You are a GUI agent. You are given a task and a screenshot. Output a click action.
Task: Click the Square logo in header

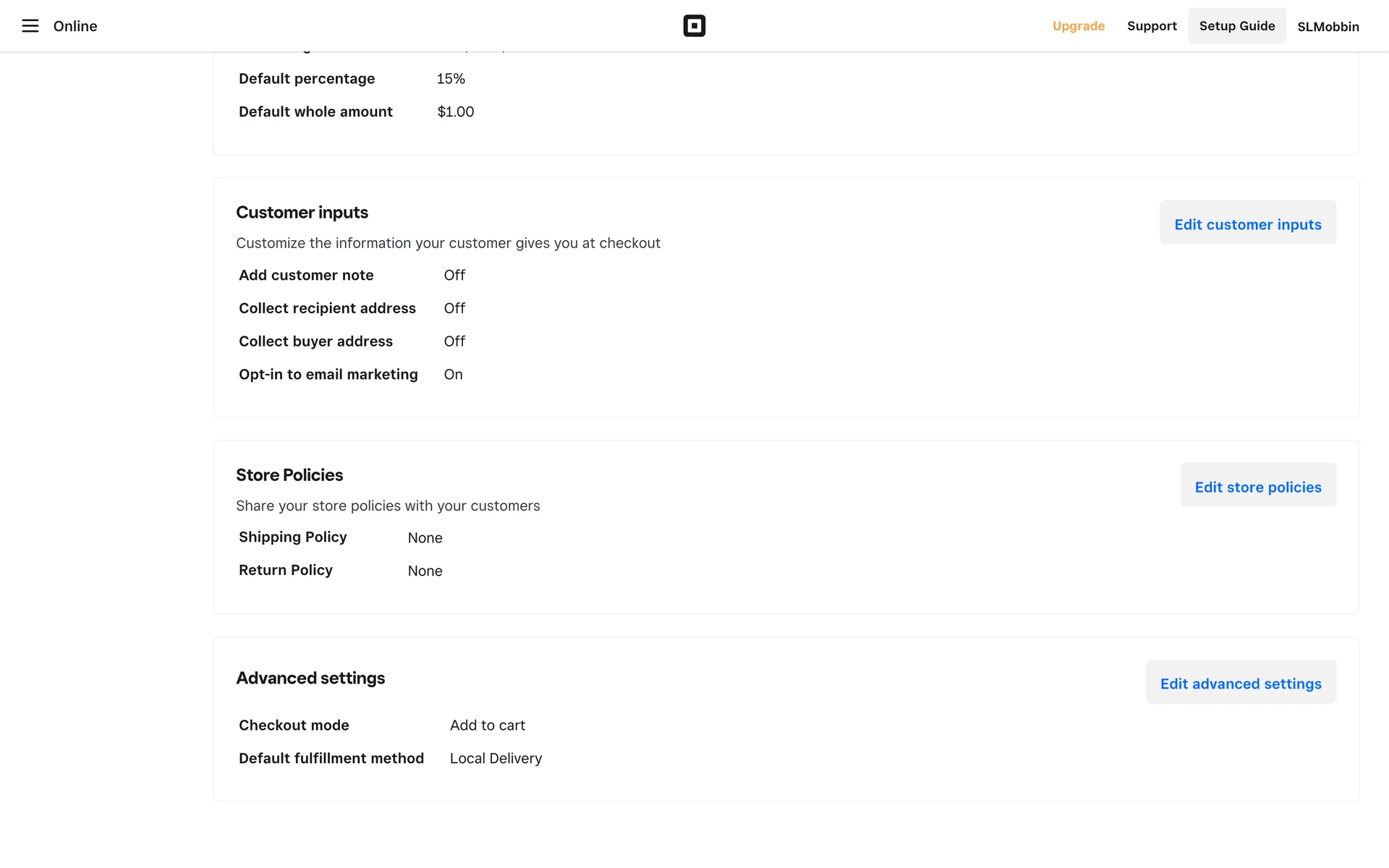[694, 26]
